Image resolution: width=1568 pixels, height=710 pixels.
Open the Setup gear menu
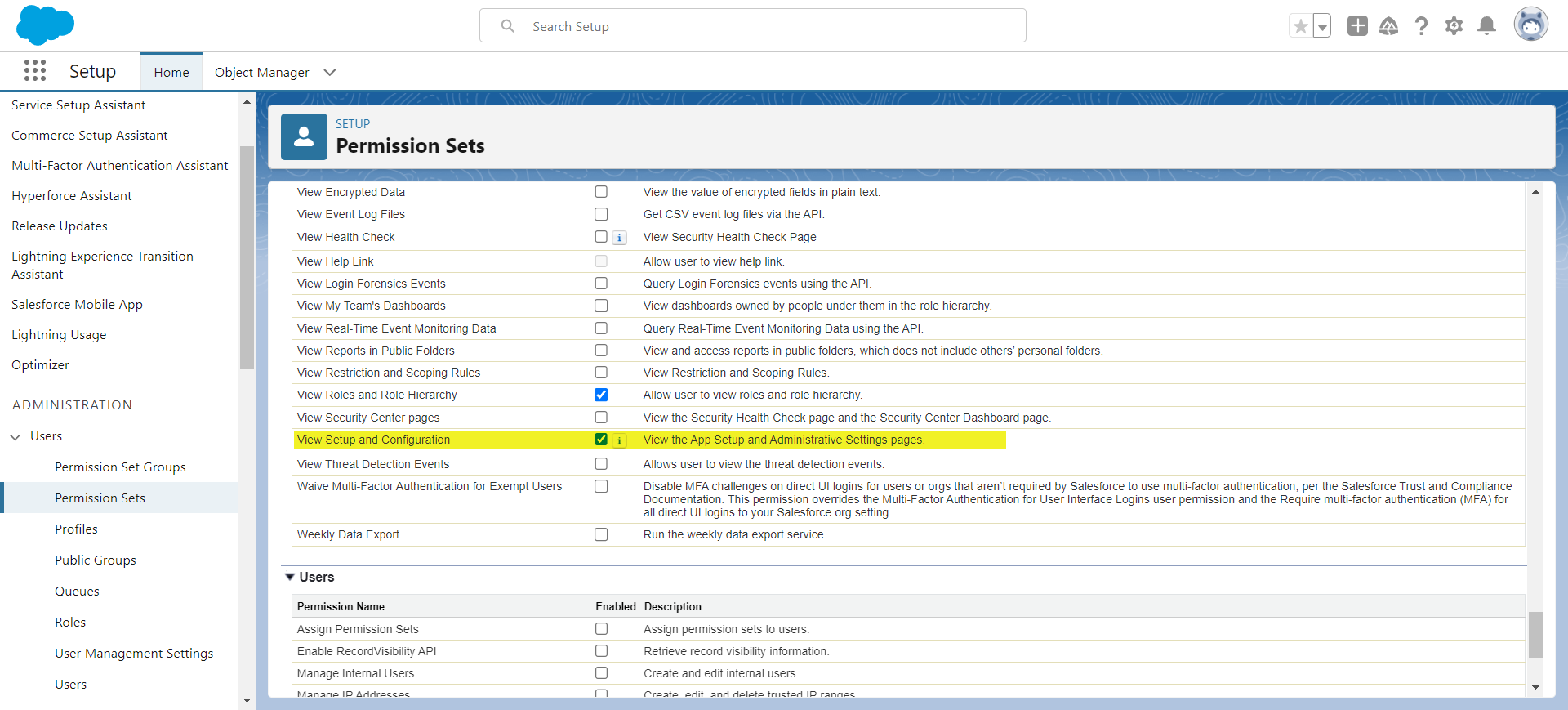pos(1454,26)
